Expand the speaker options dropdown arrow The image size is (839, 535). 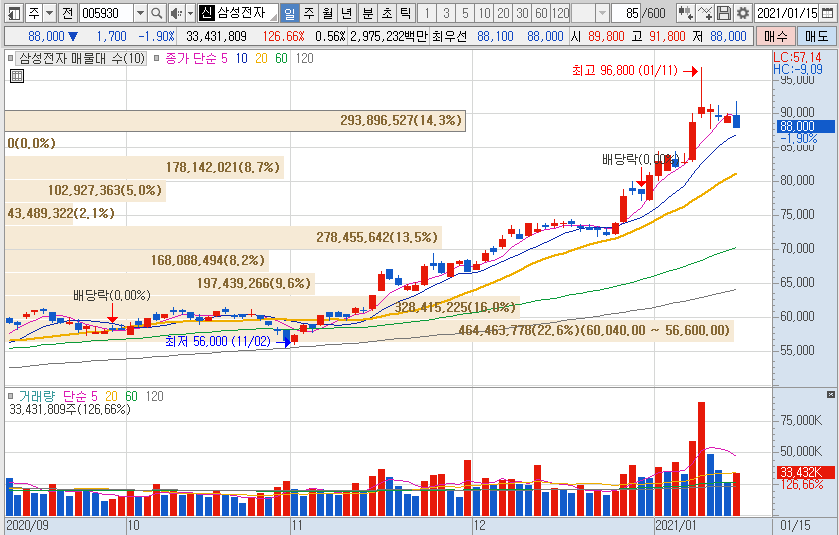click(190, 13)
